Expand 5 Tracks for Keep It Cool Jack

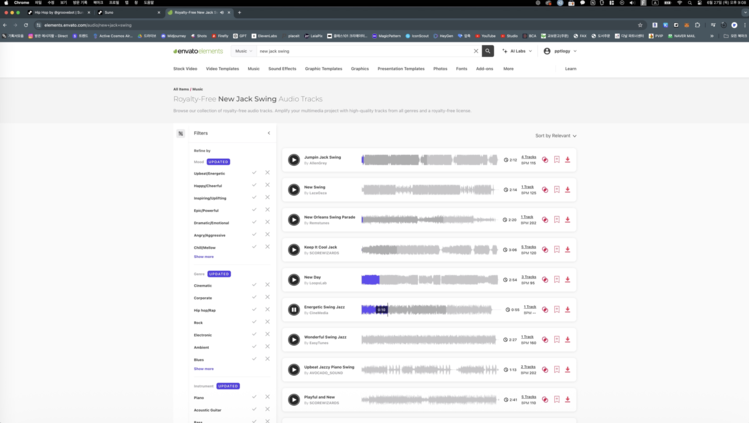(x=528, y=247)
